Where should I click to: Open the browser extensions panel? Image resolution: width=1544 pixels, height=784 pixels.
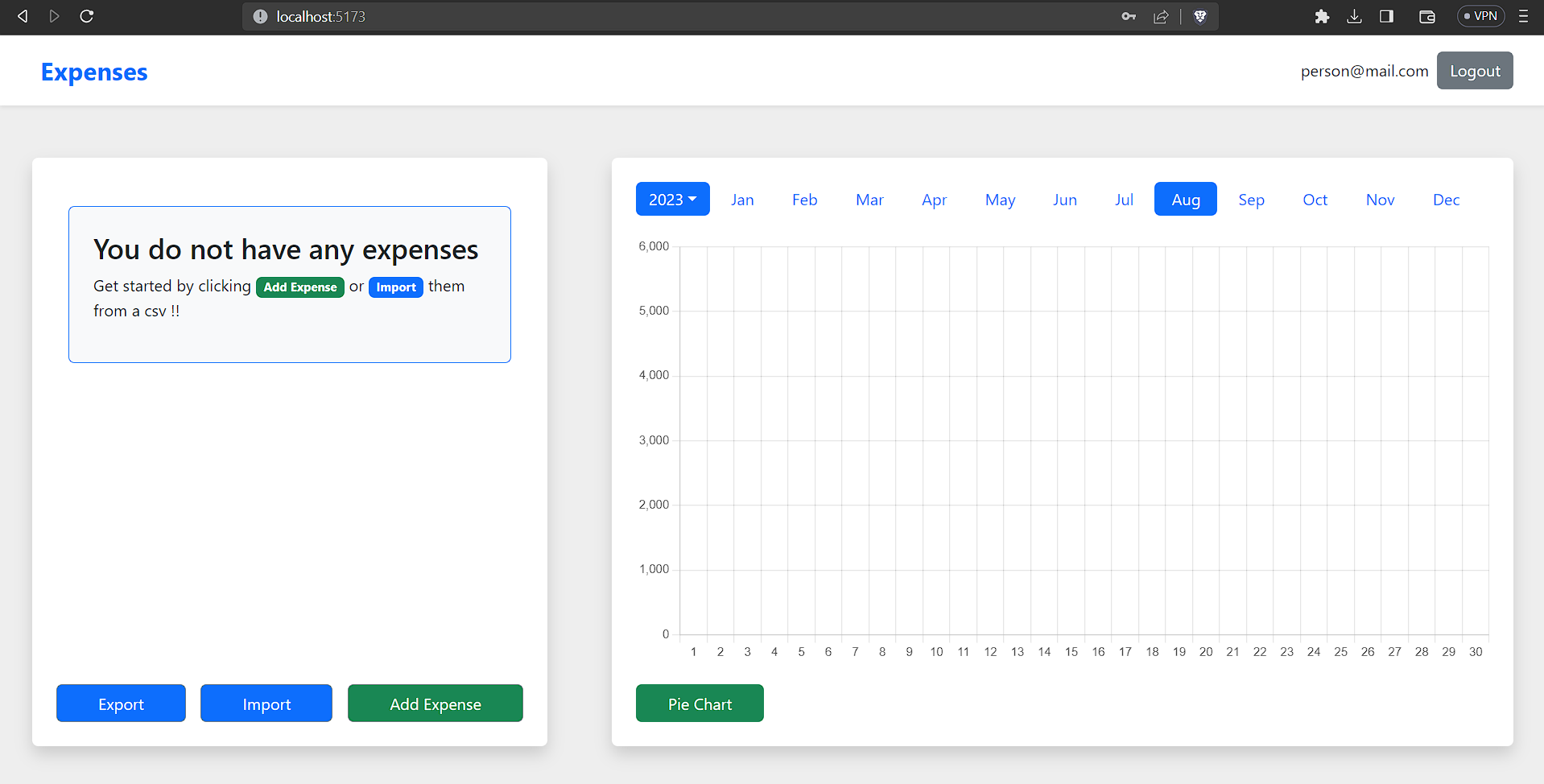pyautogui.click(x=1322, y=16)
